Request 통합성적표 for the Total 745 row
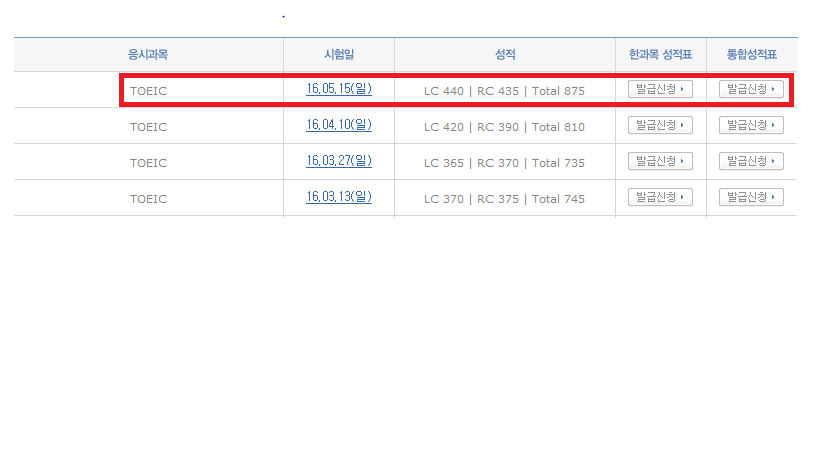The image size is (819, 460). pyautogui.click(x=751, y=197)
